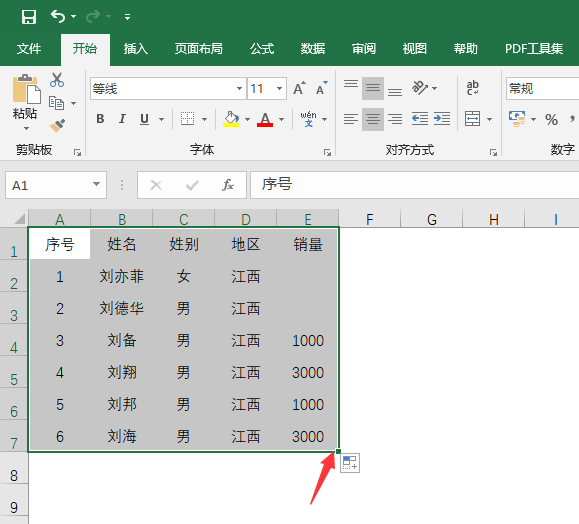Screen dimensions: 579x524
Task: Click Increase Indent icon
Action: point(442,119)
